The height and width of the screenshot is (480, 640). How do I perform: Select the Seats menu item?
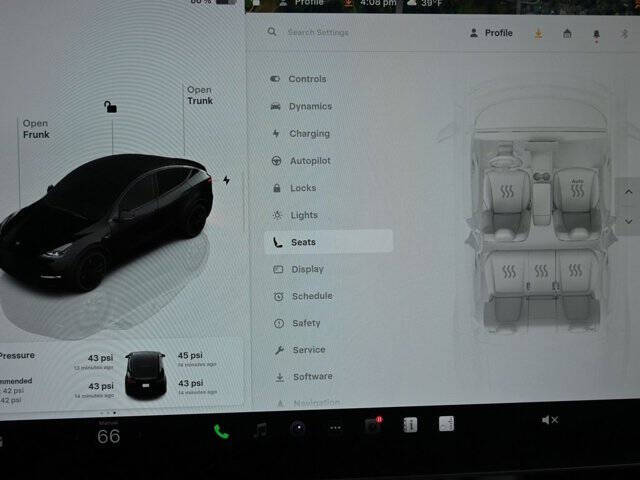tap(329, 242)
